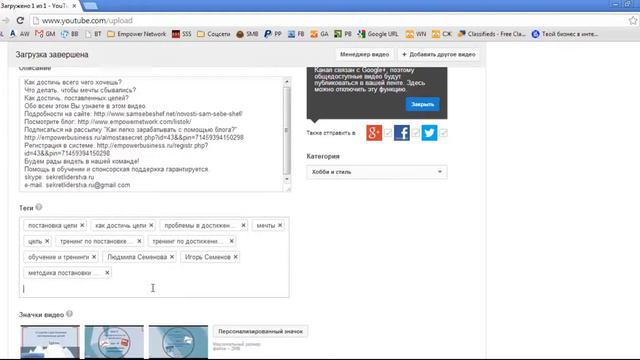Select the third video thumbnail
The height and width of the screenshot is (360, 640).
[x=178, y=342]
